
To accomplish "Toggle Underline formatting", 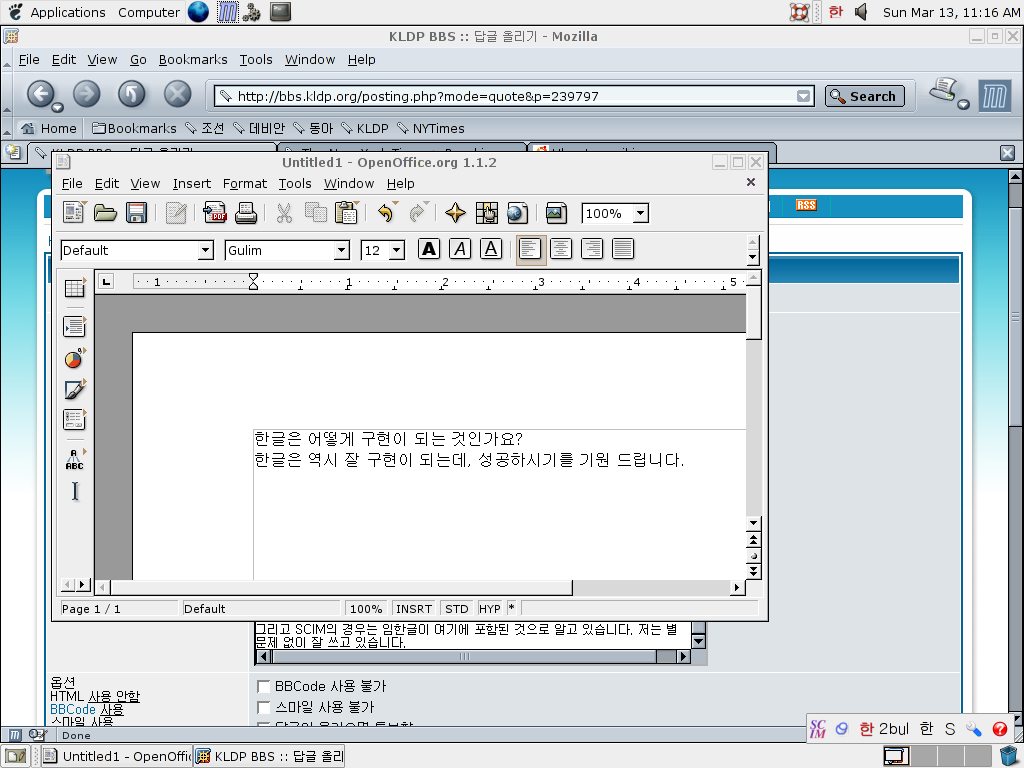I will [491, 249].
